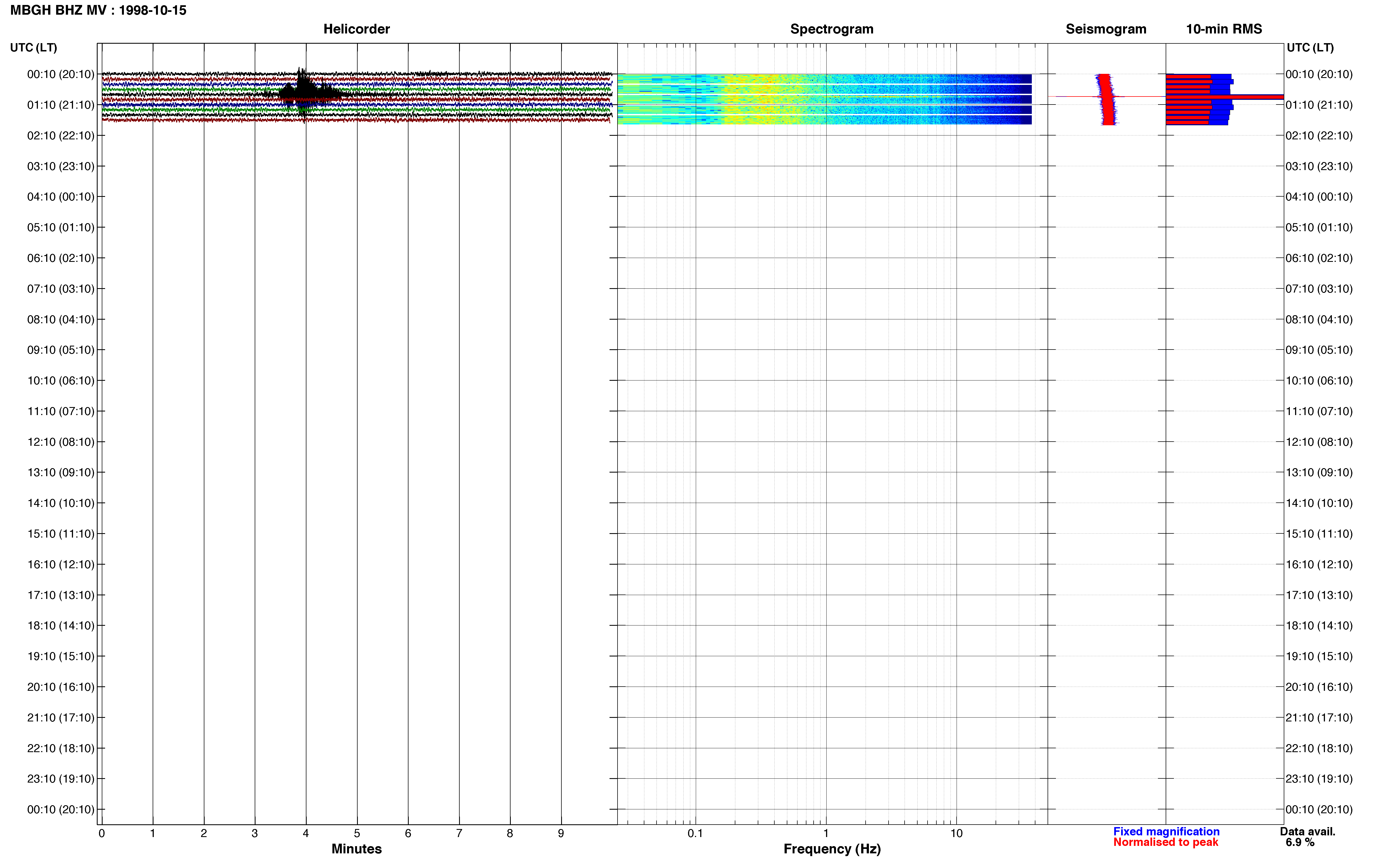
Task: Click left time label '07:10 (03:10)'
Action: click(x=61, y=289)
